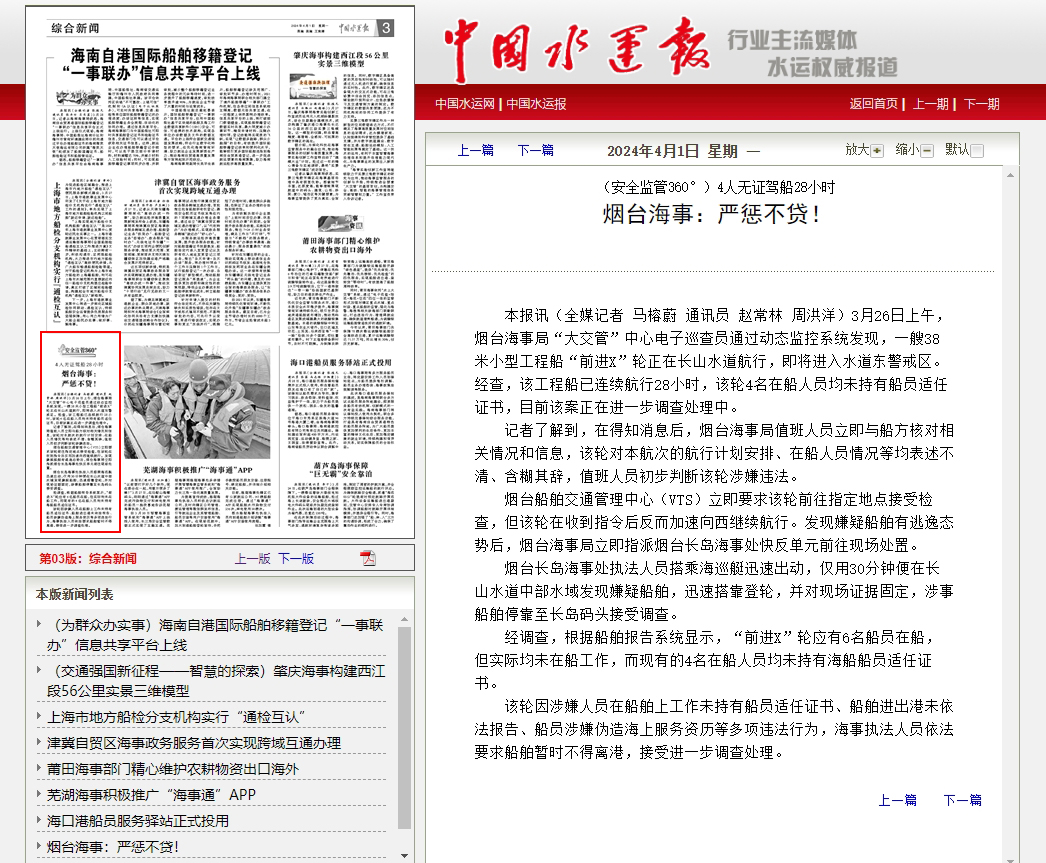Click the 本版新闻列表 heading

pyautogui.click(x=75, y=594)
